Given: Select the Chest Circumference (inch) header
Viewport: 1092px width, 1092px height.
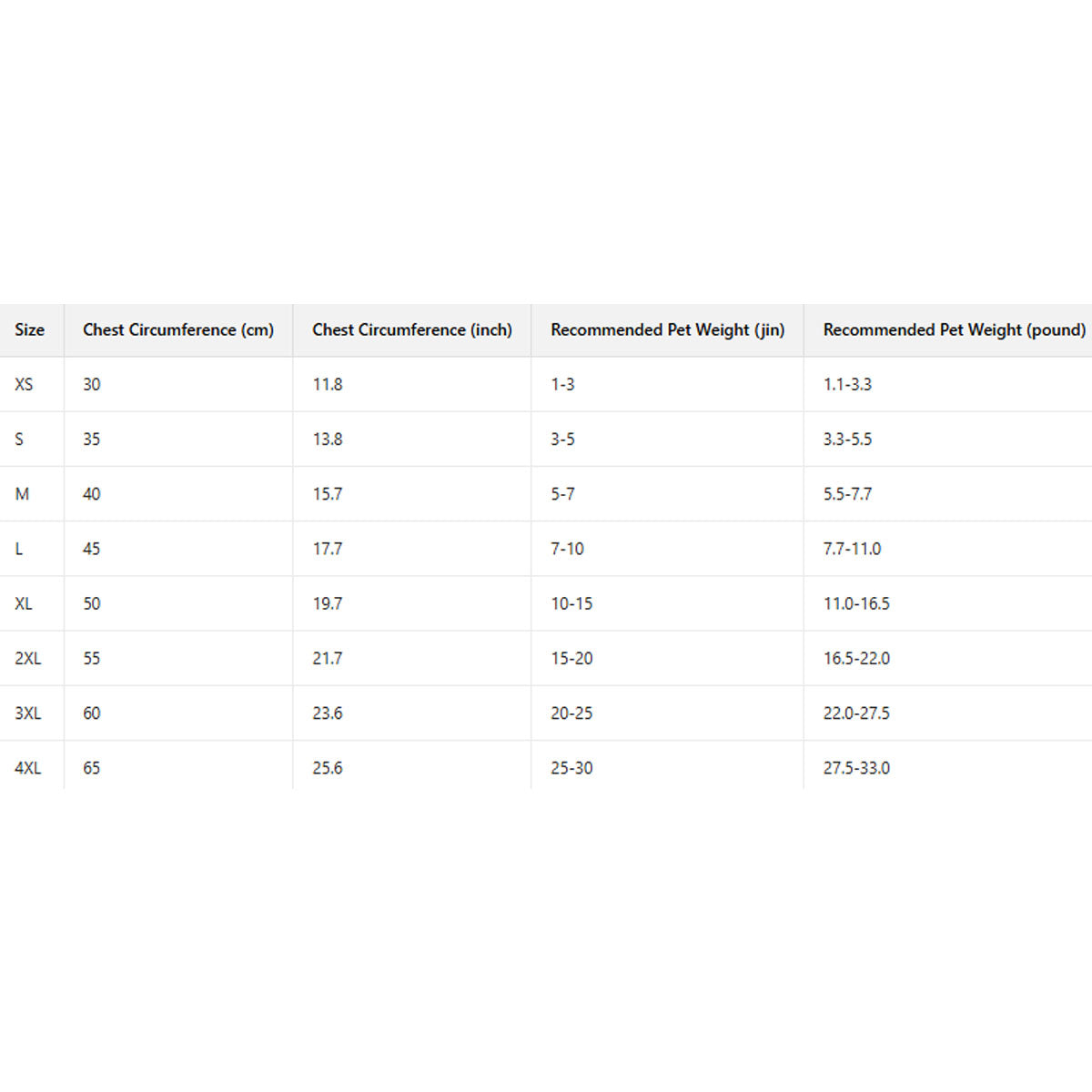Looking at the screenshot, I should (x=411, y=330).
